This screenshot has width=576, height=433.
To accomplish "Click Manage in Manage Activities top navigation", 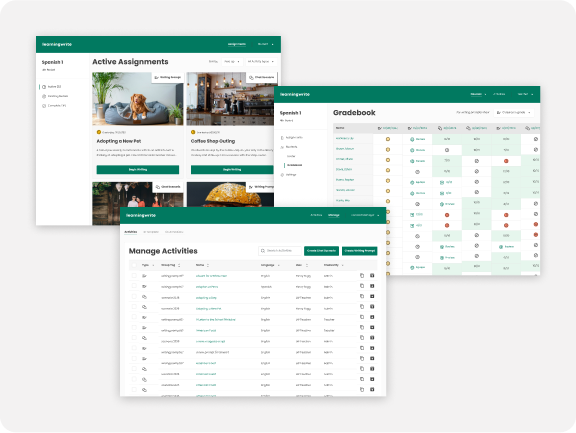I will point(334,215).
